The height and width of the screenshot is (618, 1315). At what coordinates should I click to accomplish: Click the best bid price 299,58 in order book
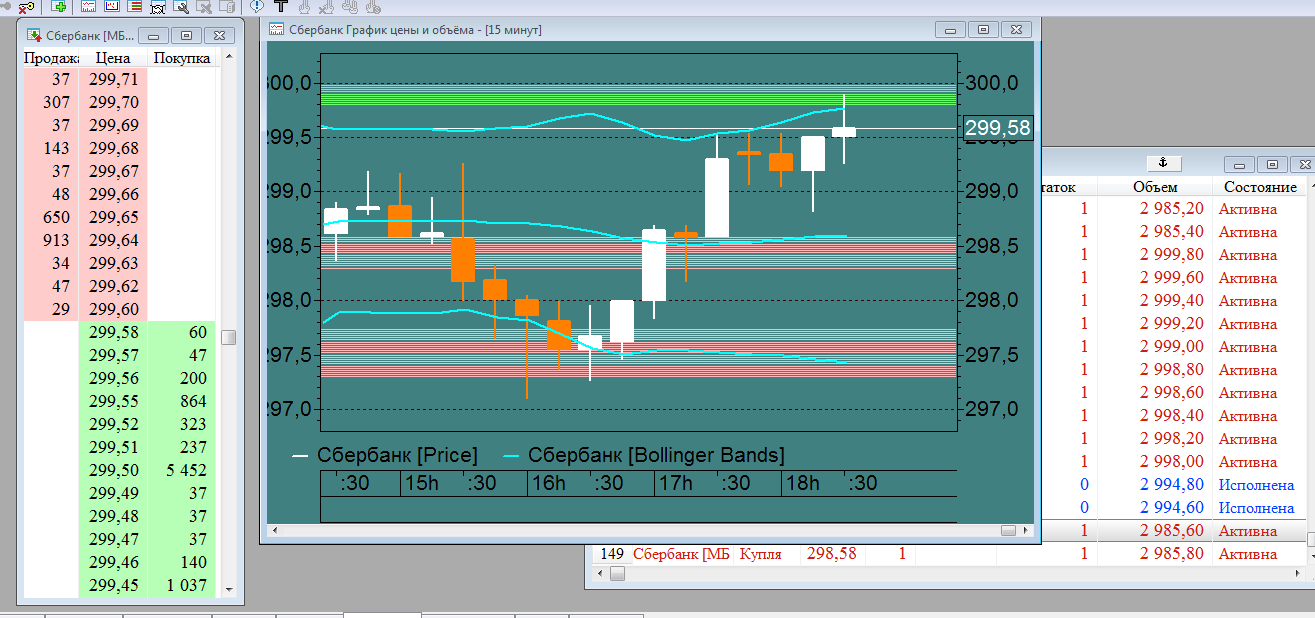point(113,332)
